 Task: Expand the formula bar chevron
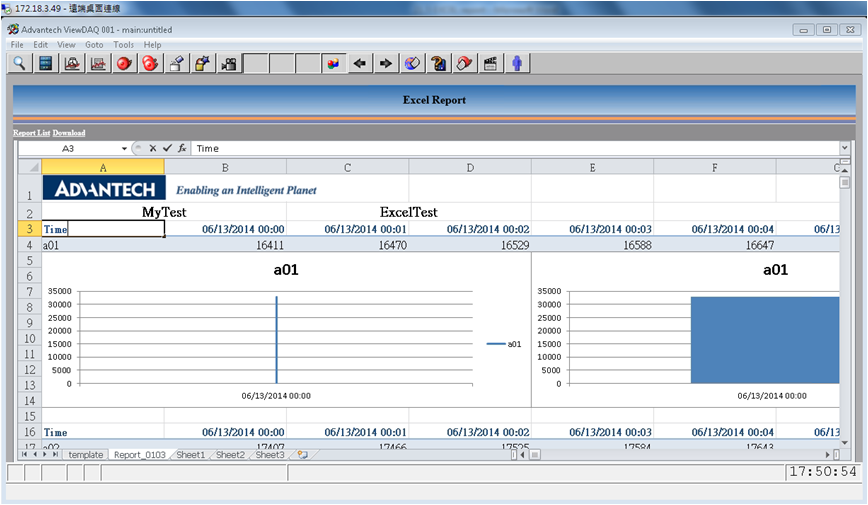click(x=844, y=148)
